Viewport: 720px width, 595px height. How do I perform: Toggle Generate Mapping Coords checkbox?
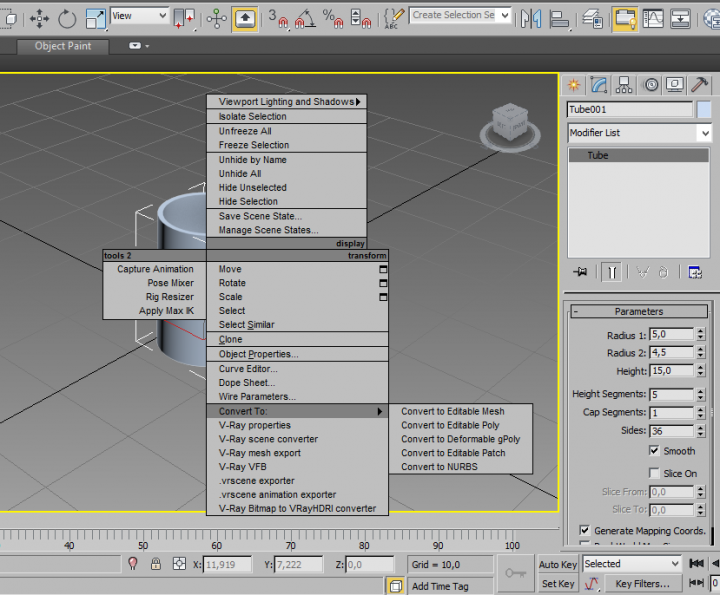point(585,530)
